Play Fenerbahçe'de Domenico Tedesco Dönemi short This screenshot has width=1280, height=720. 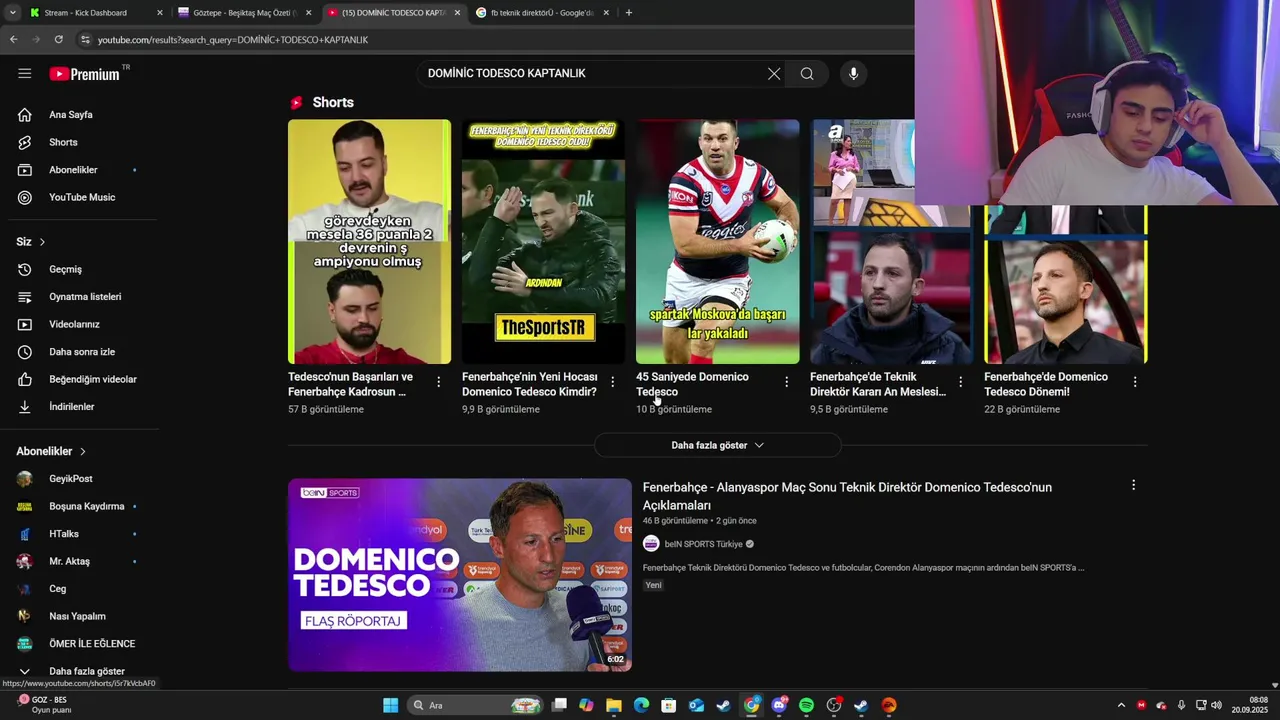(x=1065, y=285)
